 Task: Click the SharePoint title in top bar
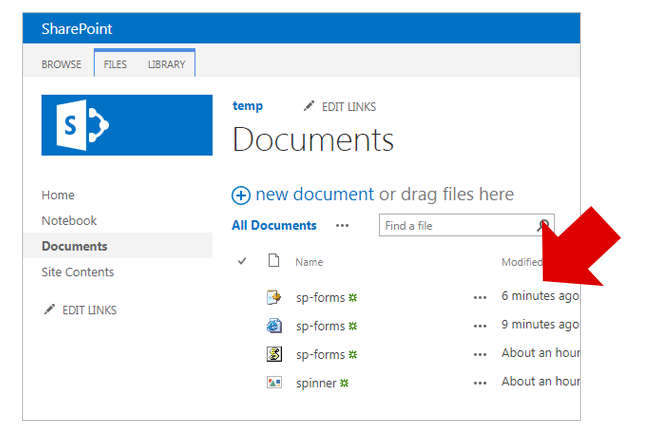coord(77,28)
